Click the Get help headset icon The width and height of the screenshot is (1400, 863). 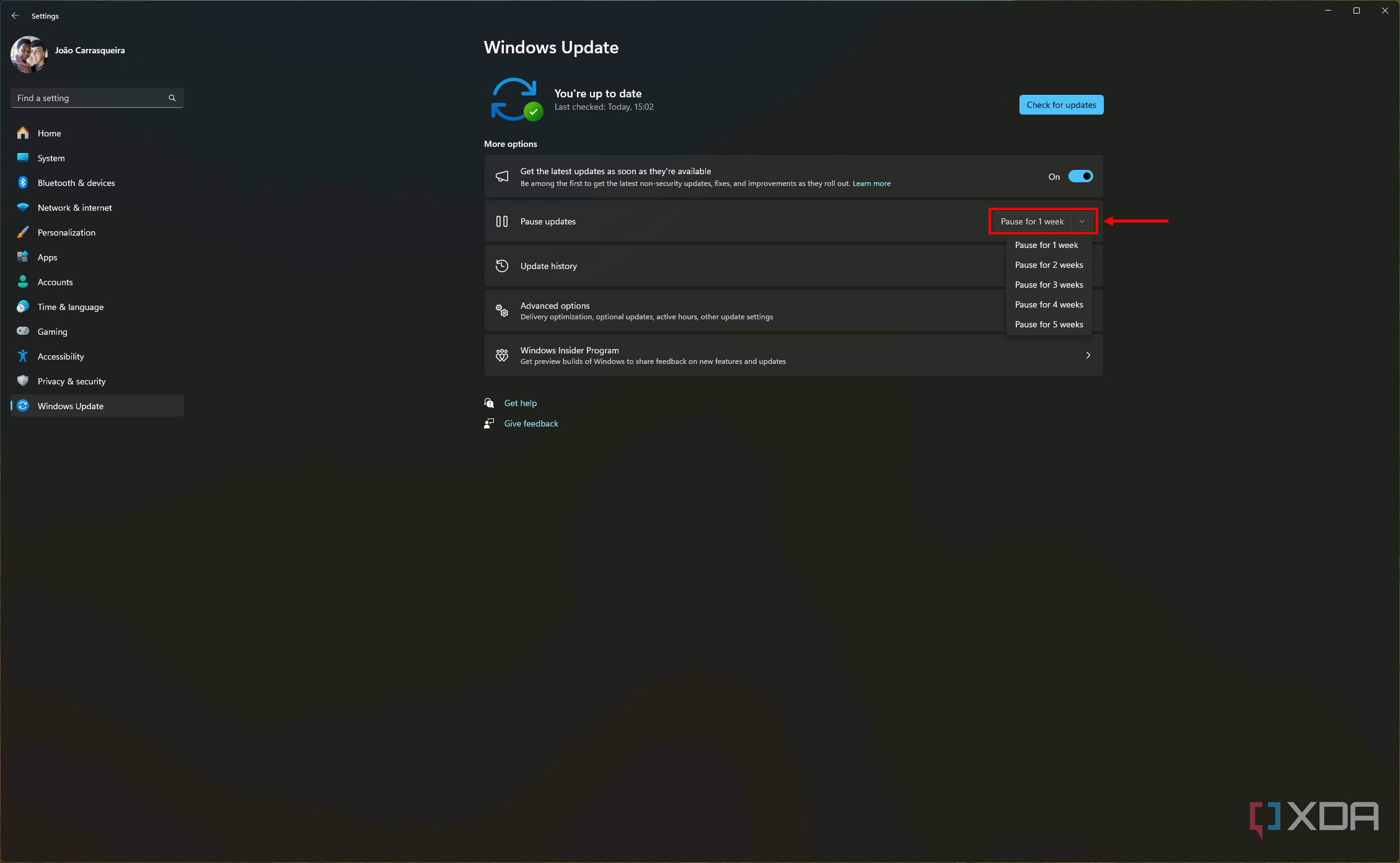489,403
